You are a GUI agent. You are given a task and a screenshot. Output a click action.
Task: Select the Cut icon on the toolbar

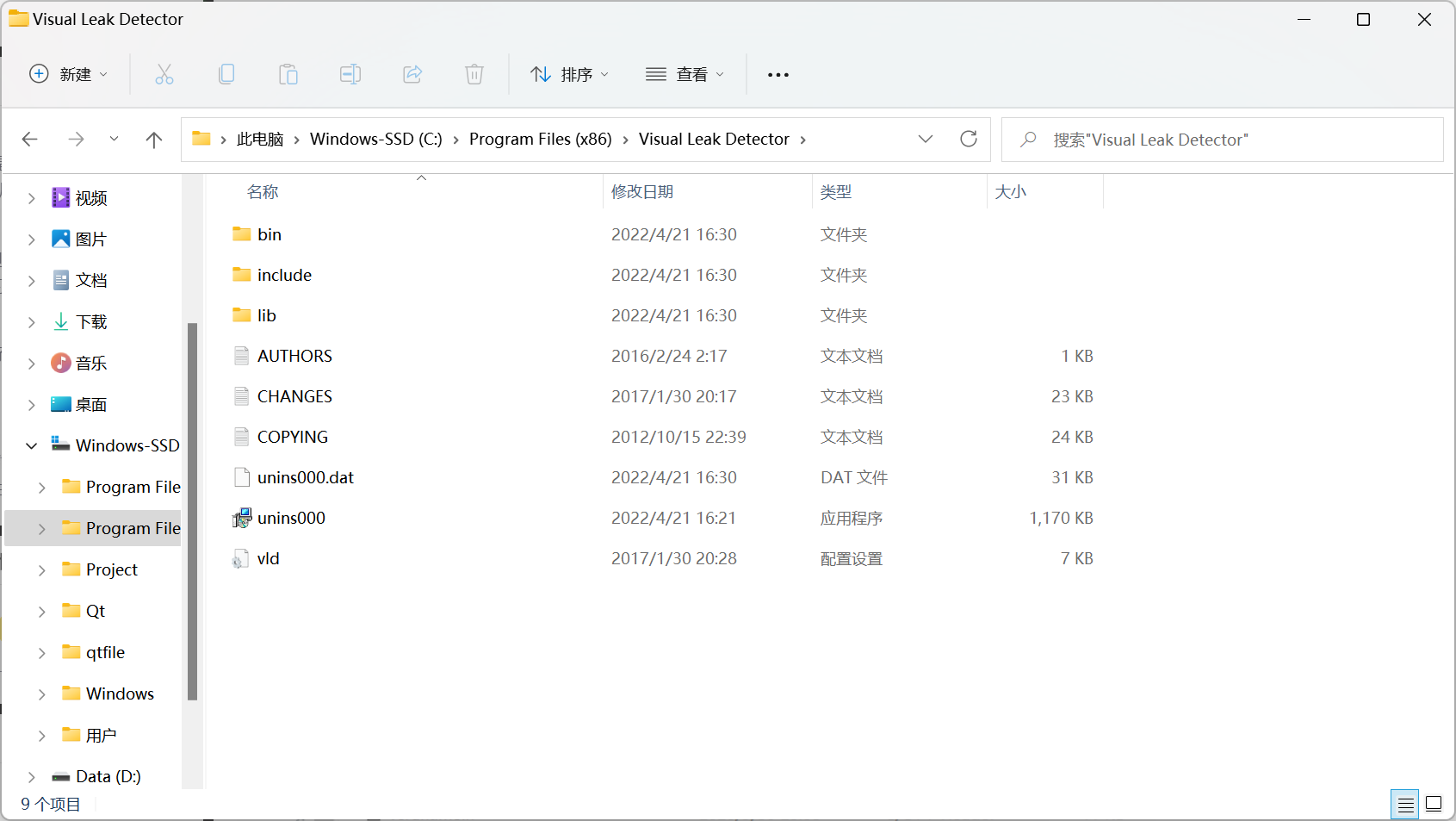[x=164, y=74]
